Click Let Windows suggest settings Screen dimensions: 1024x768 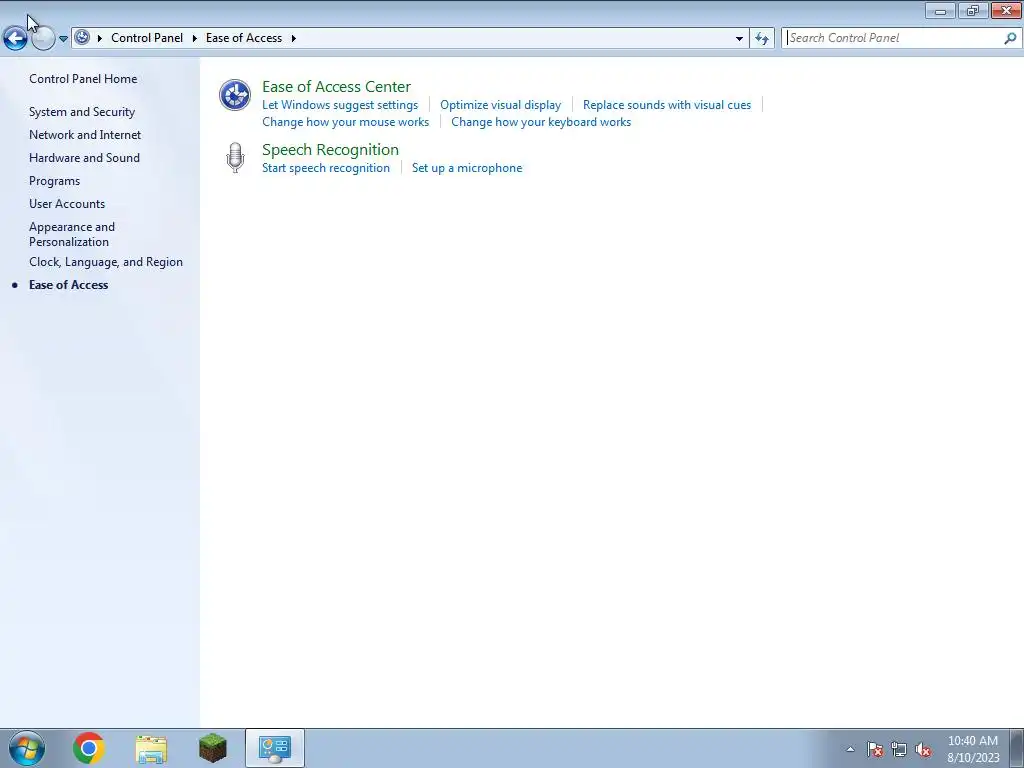tap(340, 104)
